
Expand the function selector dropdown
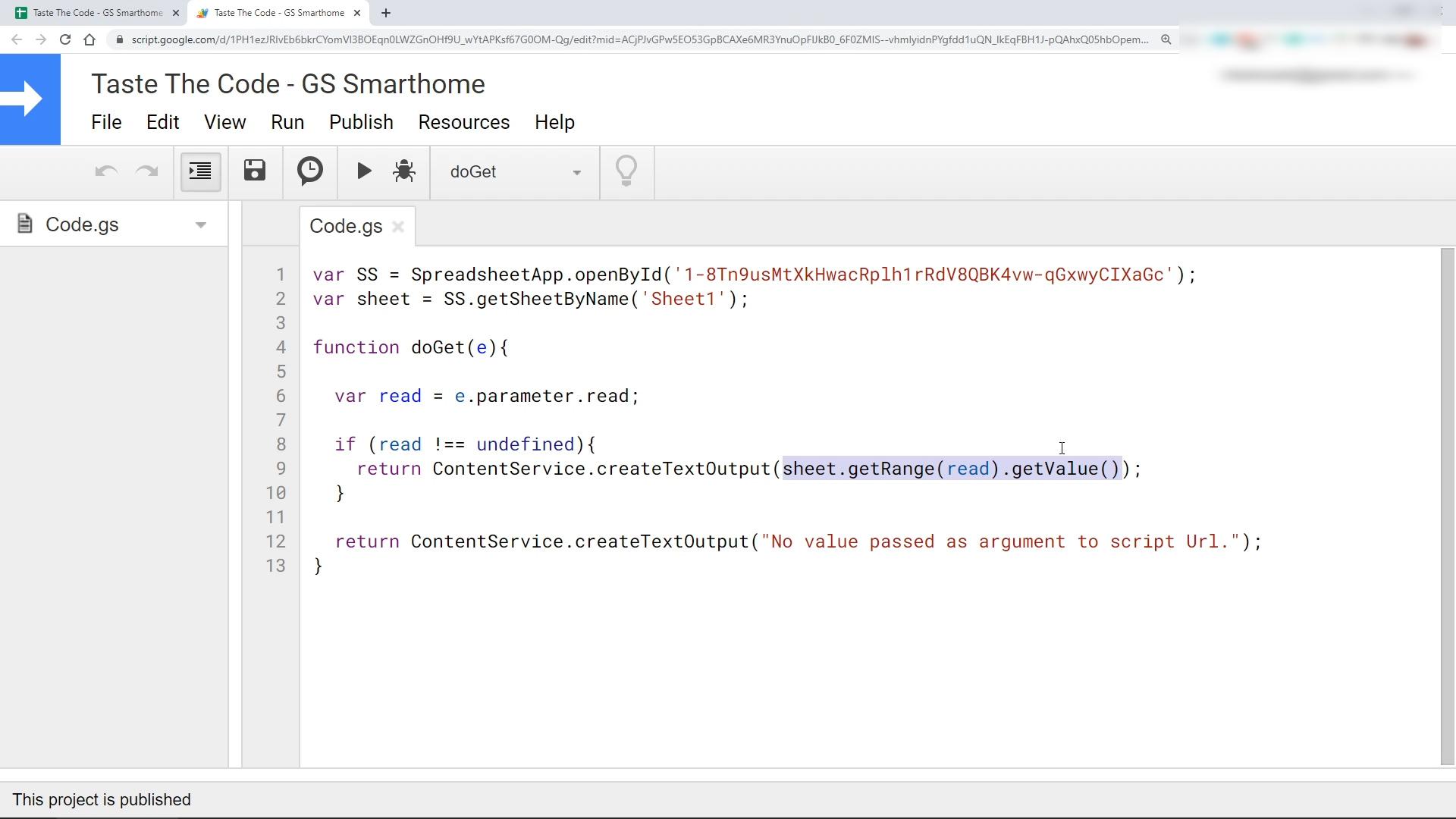(578, 171)
